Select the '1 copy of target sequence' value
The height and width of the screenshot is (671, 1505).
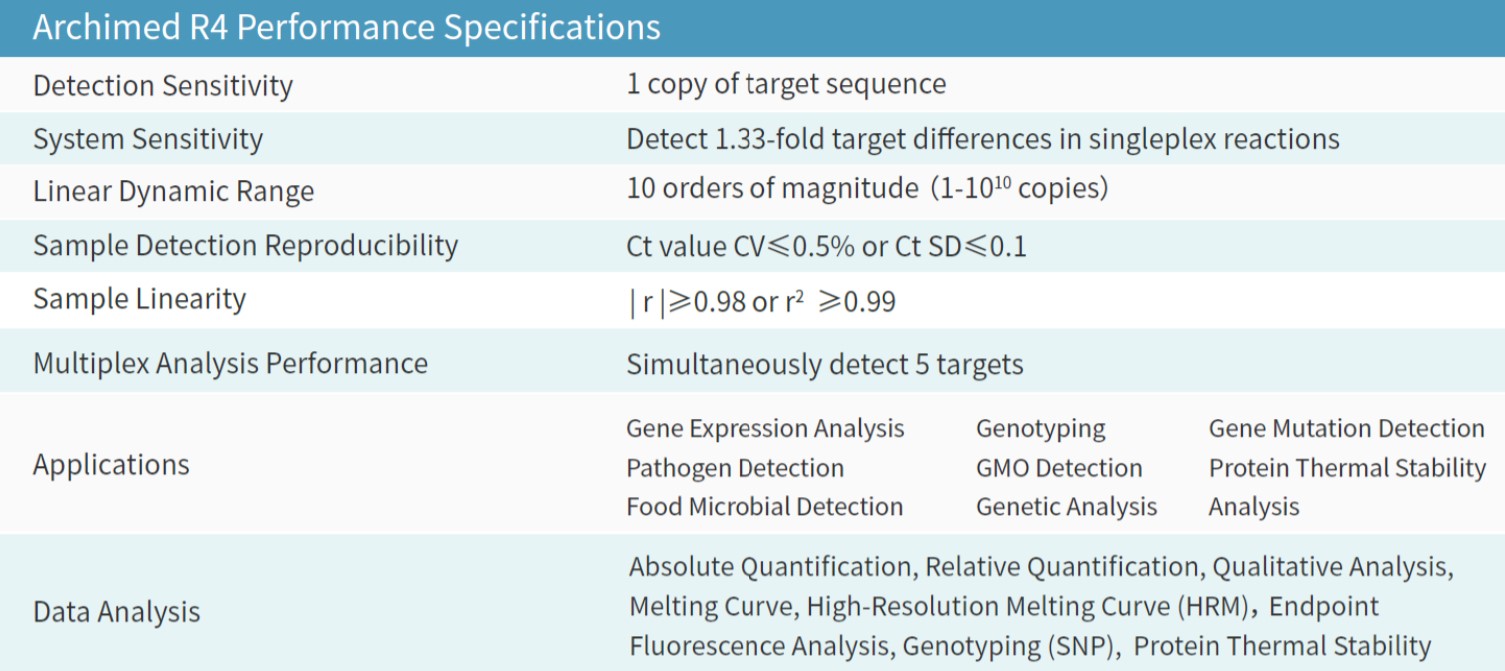(785, 84)
